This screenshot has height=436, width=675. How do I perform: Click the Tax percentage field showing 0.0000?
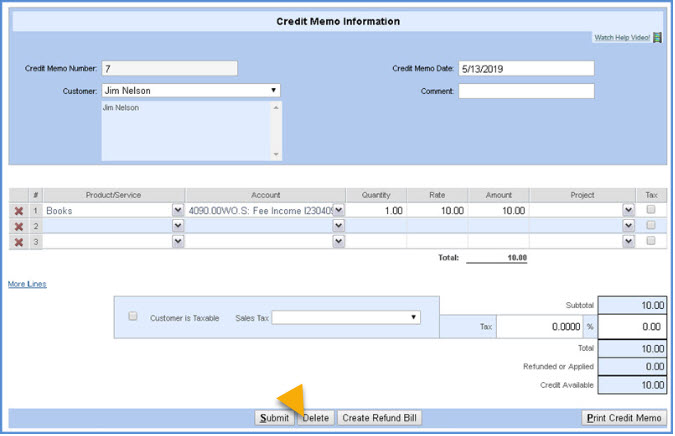coord(540,327)
